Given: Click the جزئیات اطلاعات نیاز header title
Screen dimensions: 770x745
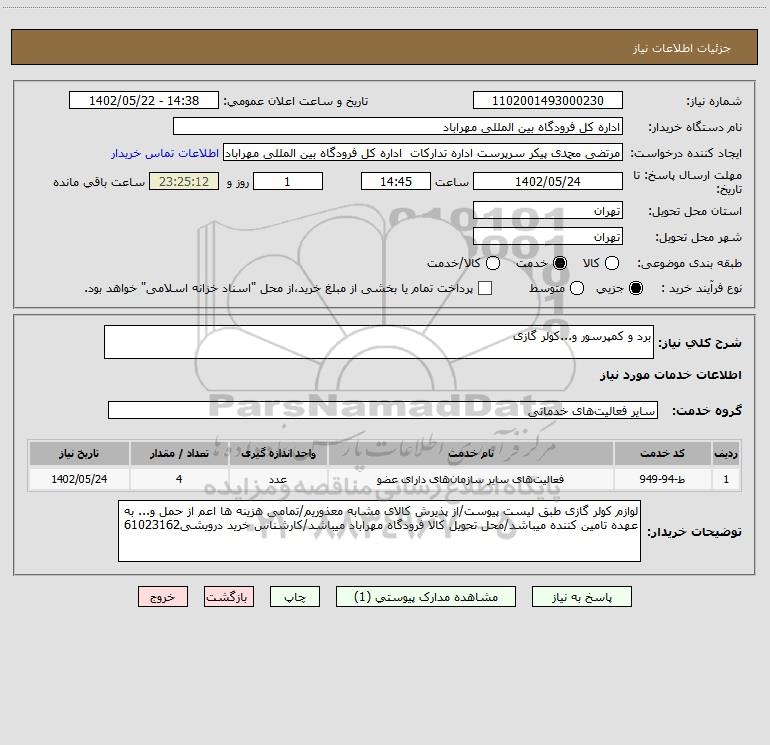Looking at the screenshot, I should (681, 48).
